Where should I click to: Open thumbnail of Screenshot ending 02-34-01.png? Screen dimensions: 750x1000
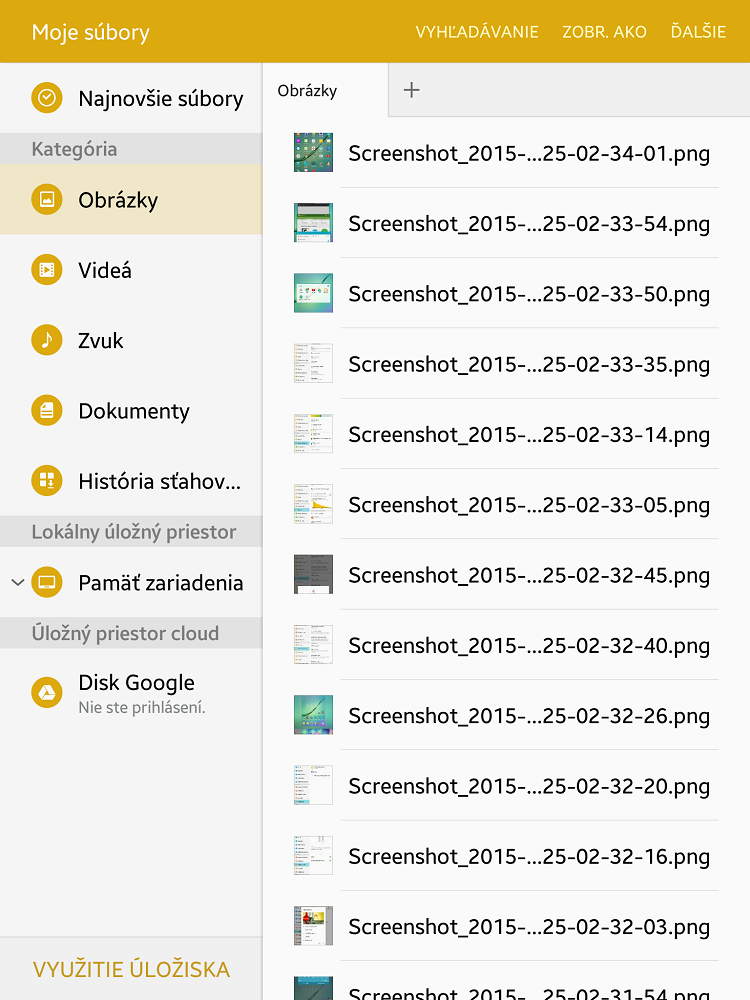(313, 153)
